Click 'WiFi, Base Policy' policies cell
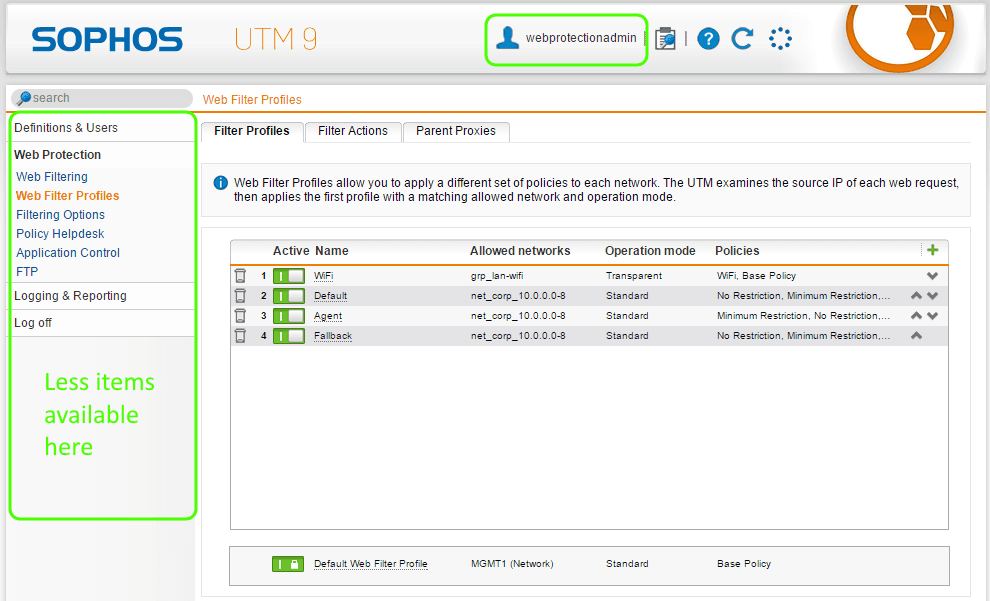The image size is (990, 601). click(x=756, y=276)
